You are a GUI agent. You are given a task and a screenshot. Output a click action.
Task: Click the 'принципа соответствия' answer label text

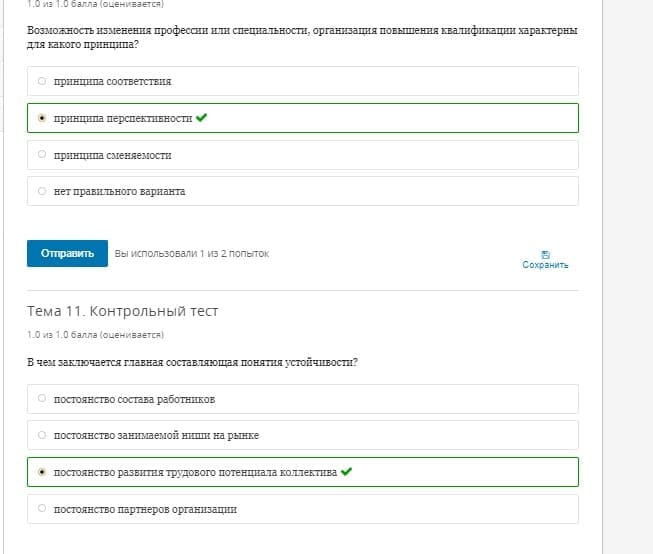click(x=112, y=81)
